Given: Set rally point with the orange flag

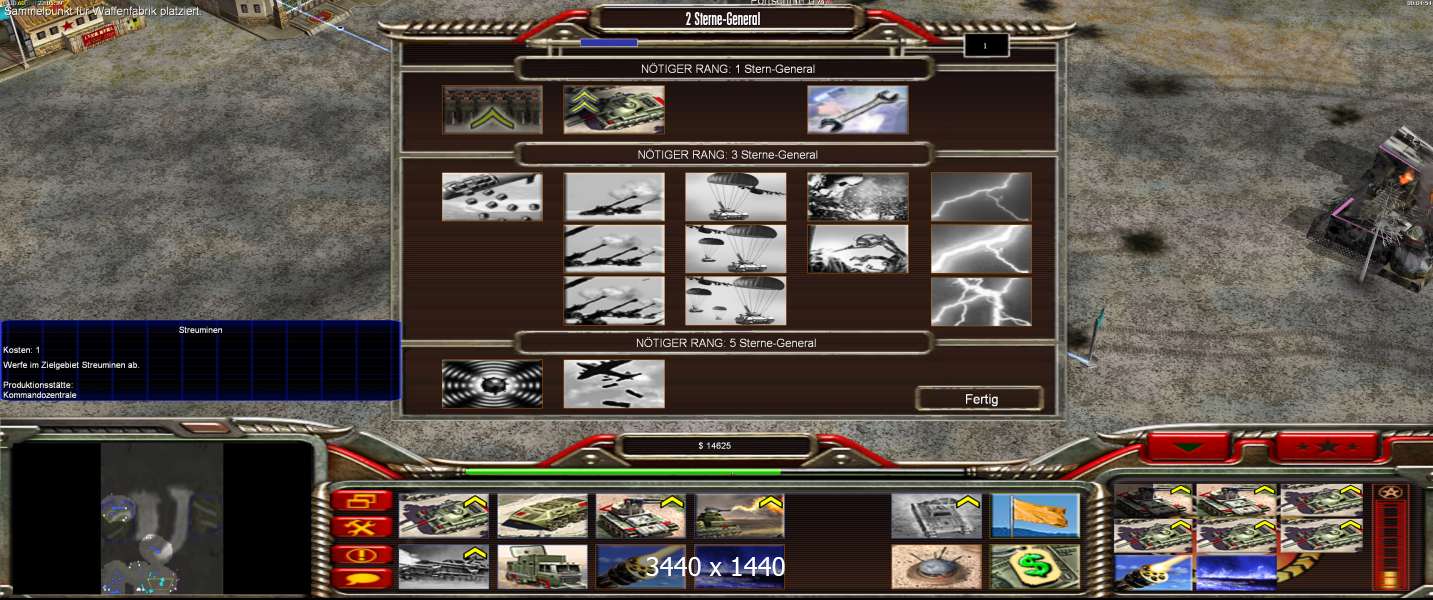Looking at the screenshot, I should [1035, 516].
